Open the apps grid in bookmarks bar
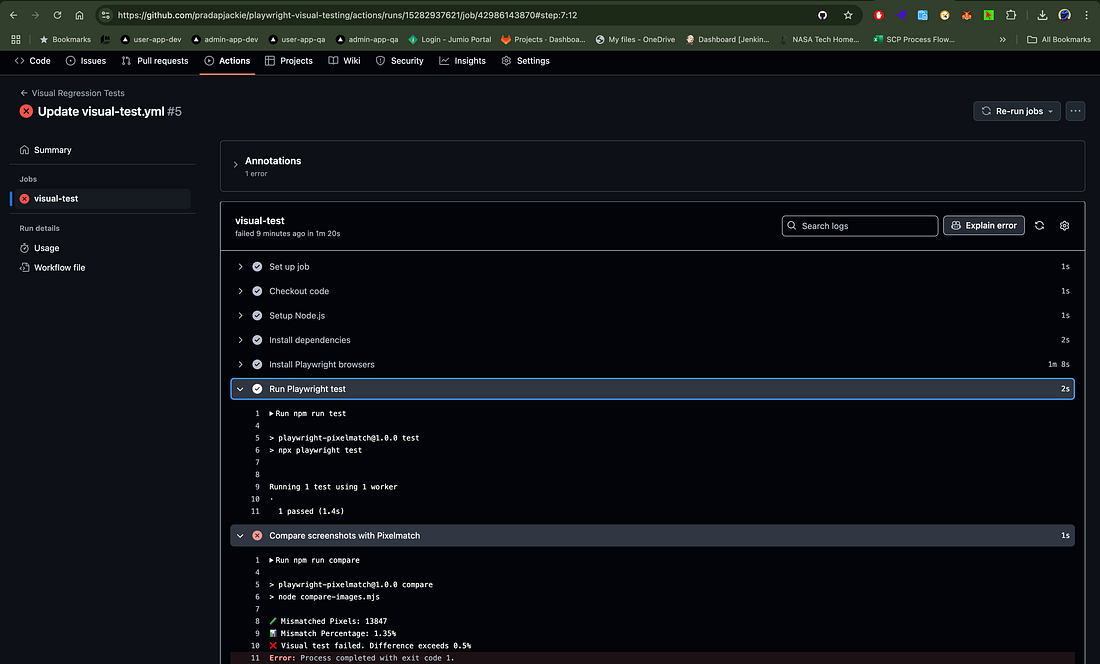The image size is (1100, 664). 15,39
